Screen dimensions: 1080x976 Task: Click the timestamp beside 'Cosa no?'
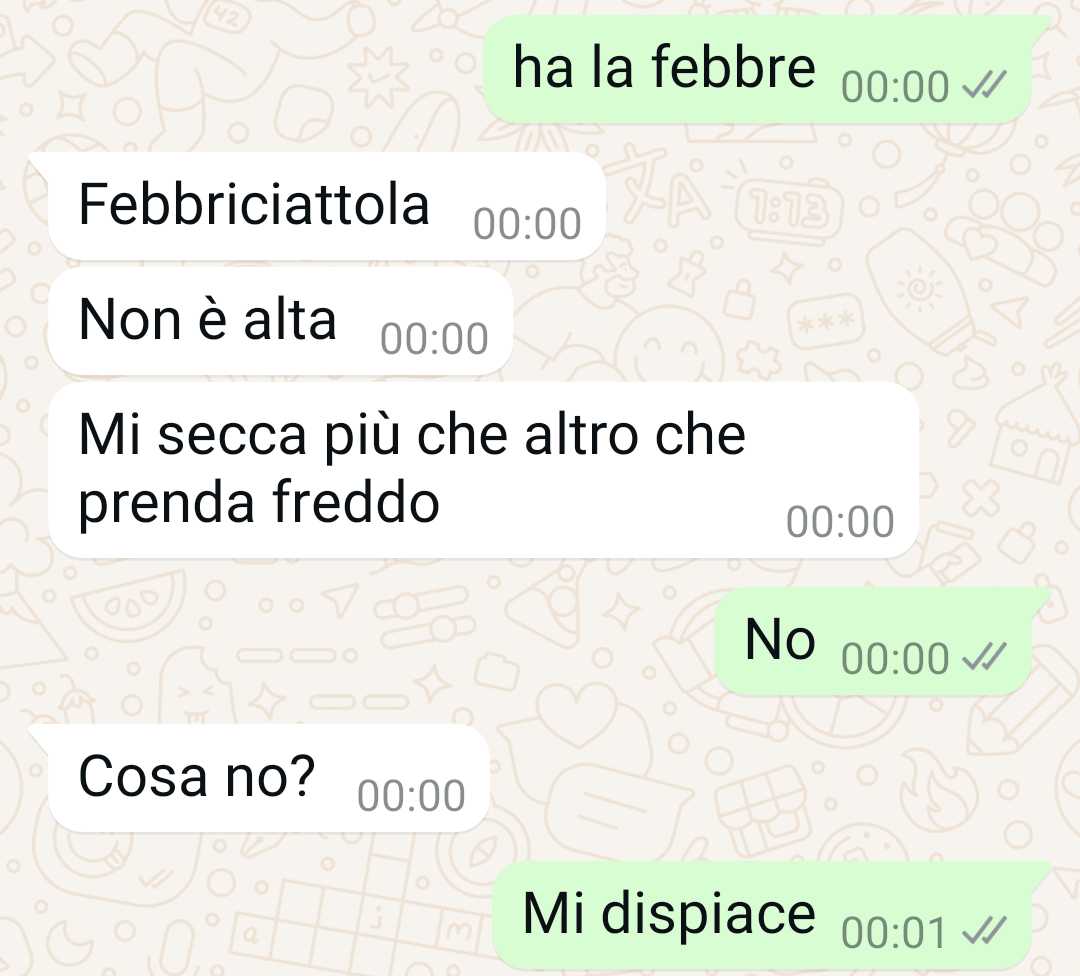point(411,796)
